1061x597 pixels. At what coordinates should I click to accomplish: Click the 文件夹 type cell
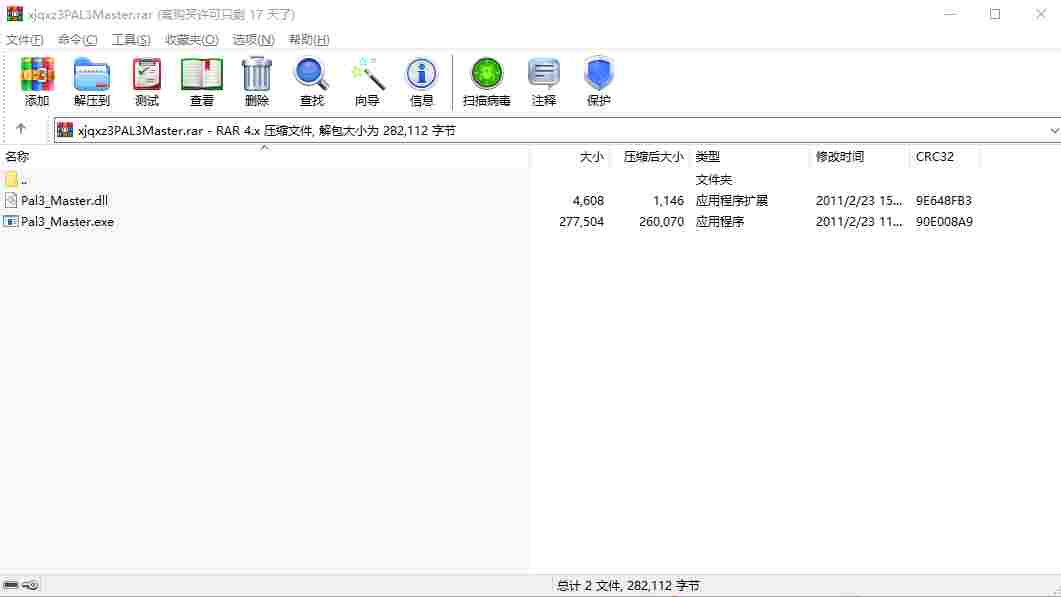pyautogui.click(x=713, y=179)
